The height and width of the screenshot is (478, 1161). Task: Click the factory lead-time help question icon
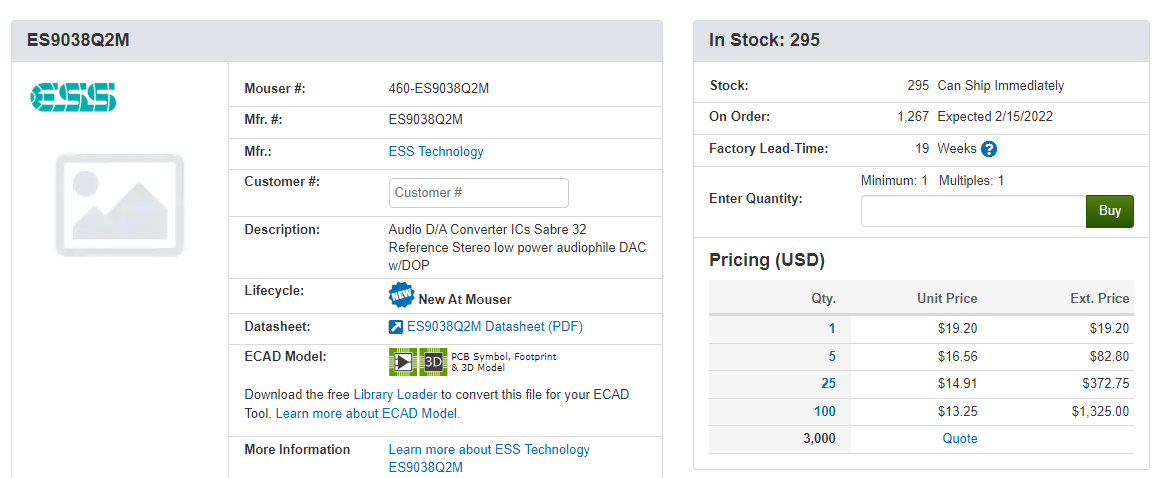988,149
